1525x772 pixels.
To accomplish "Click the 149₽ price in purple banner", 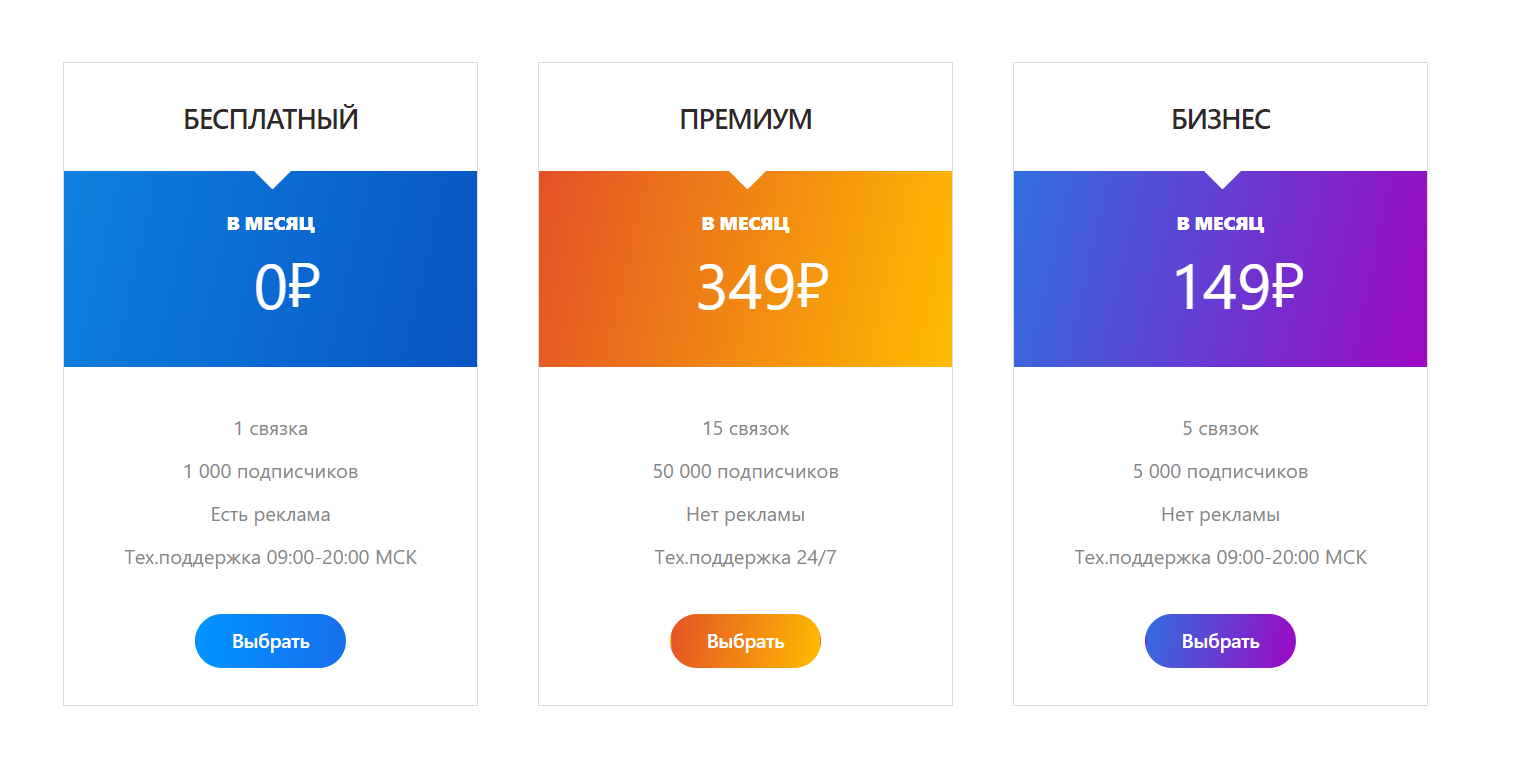I will pyautogui.click(x=1238, y=288).
